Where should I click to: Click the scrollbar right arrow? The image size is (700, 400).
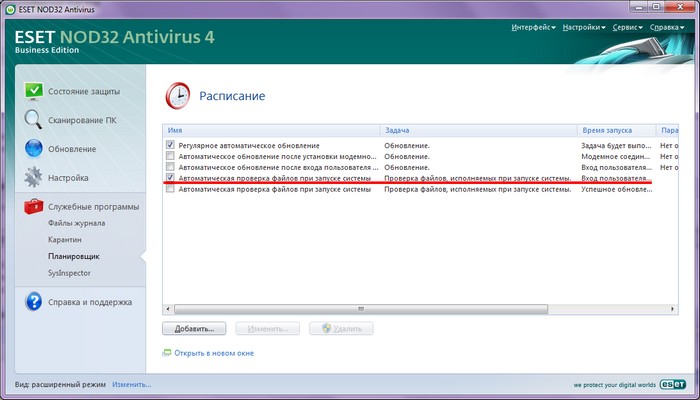673,309
